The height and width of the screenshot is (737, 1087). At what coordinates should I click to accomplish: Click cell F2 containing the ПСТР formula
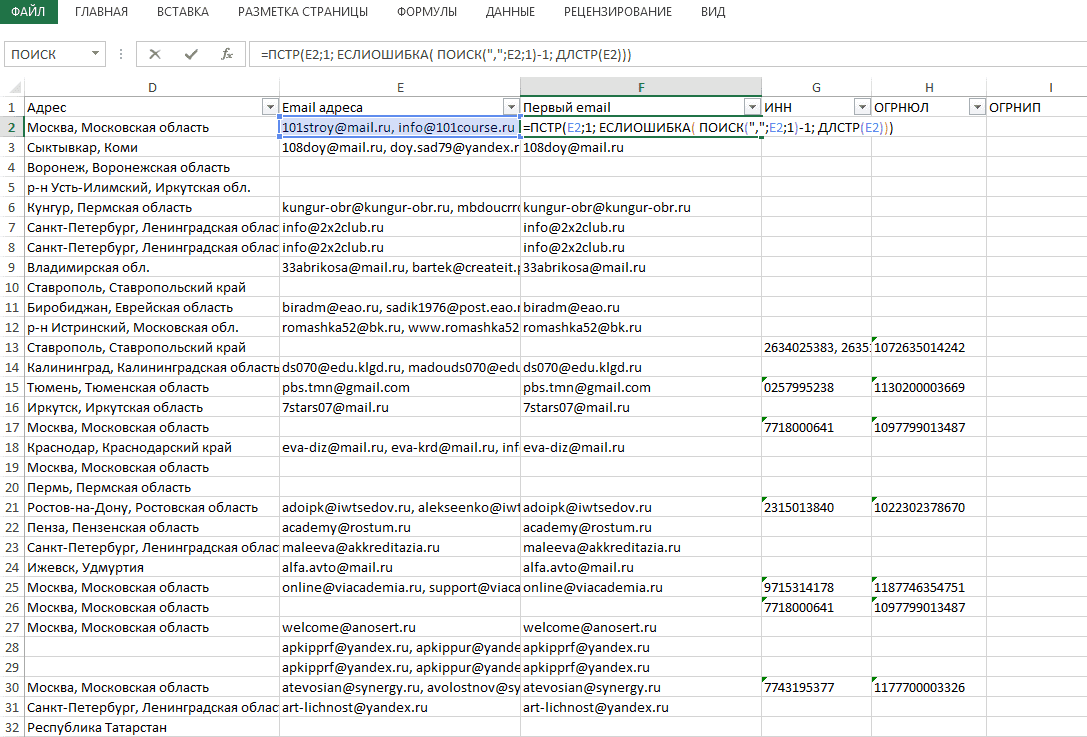(641, 128)
